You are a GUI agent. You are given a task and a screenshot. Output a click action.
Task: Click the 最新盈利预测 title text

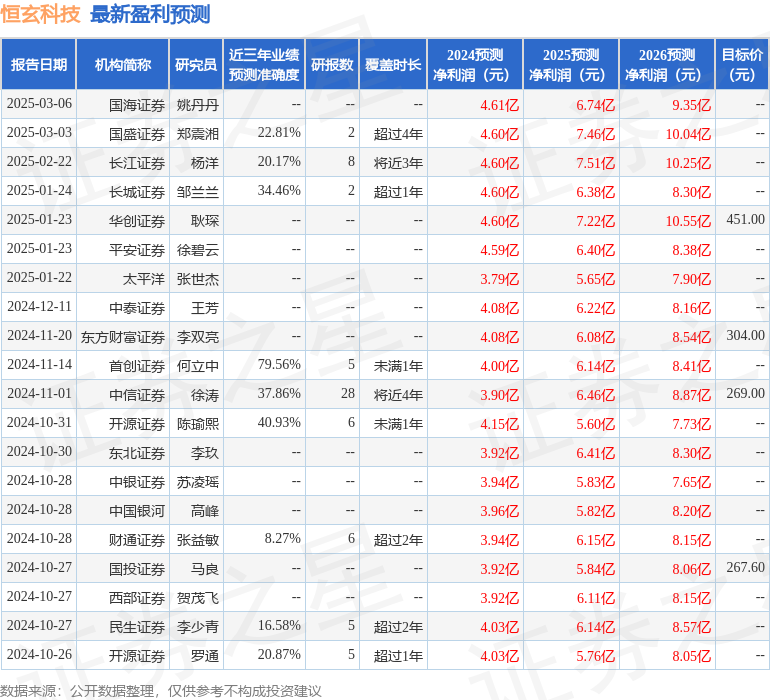(x=150, y=14)
